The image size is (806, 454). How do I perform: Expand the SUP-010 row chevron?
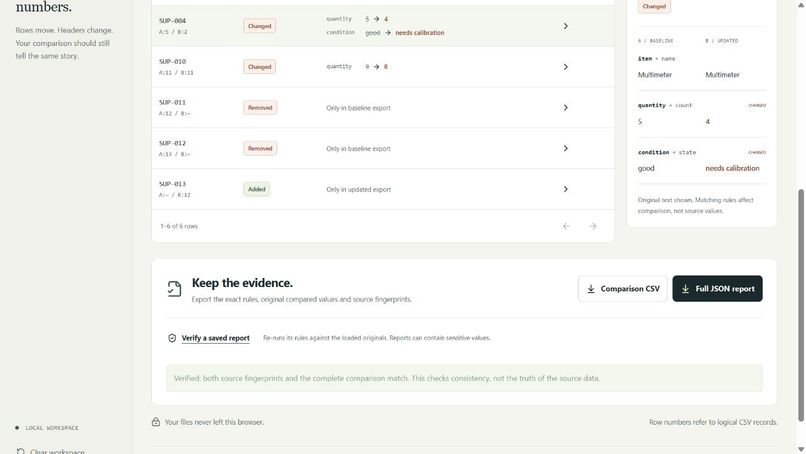click(565, 67)
